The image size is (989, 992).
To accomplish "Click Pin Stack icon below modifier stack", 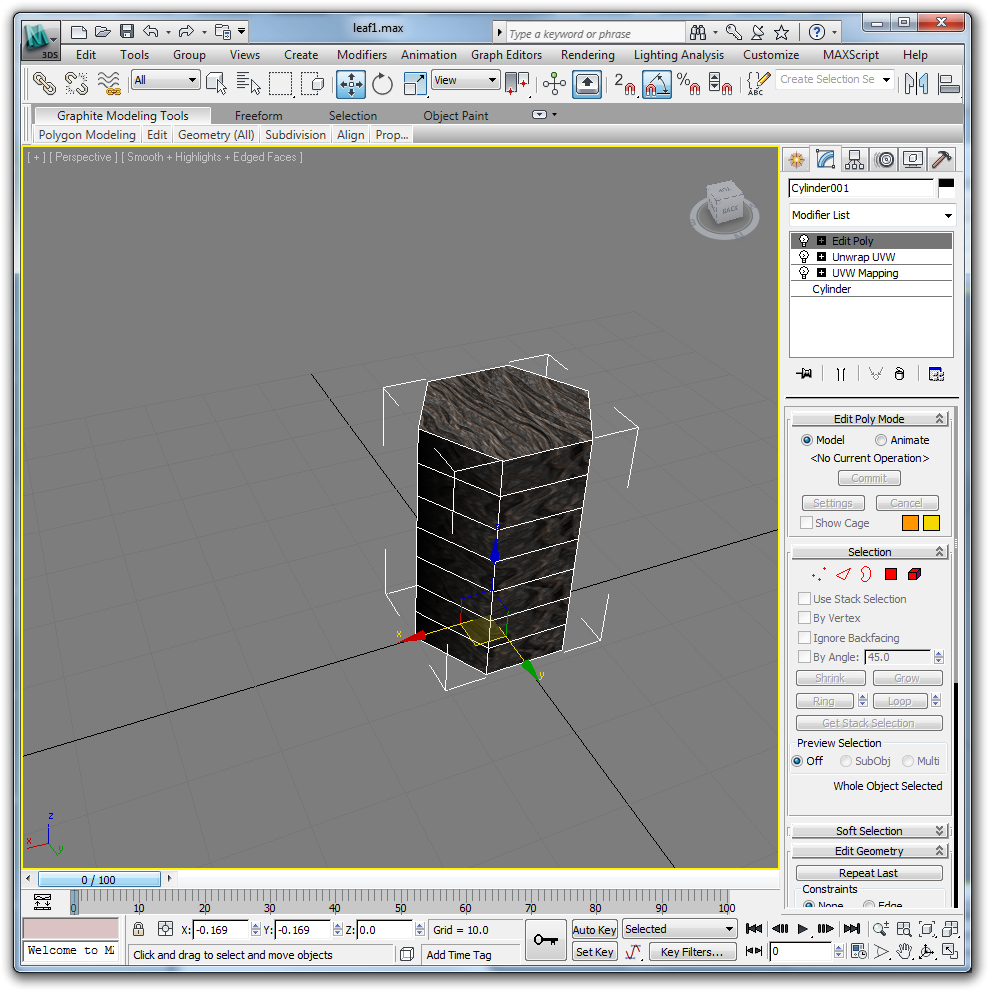I will (x=803, y=373).
